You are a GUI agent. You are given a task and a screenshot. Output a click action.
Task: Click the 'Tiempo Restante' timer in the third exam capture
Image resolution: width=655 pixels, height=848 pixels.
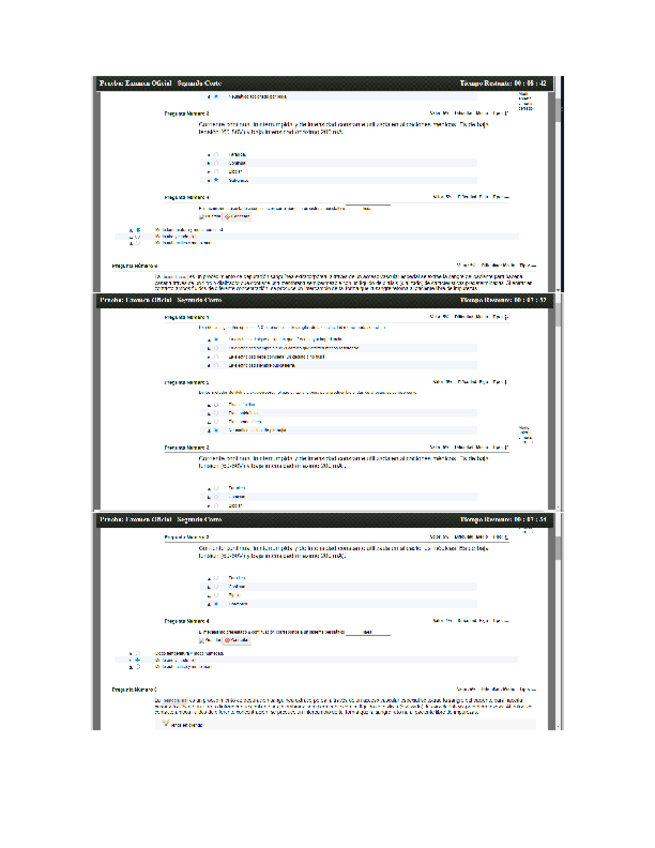[503, 520]
